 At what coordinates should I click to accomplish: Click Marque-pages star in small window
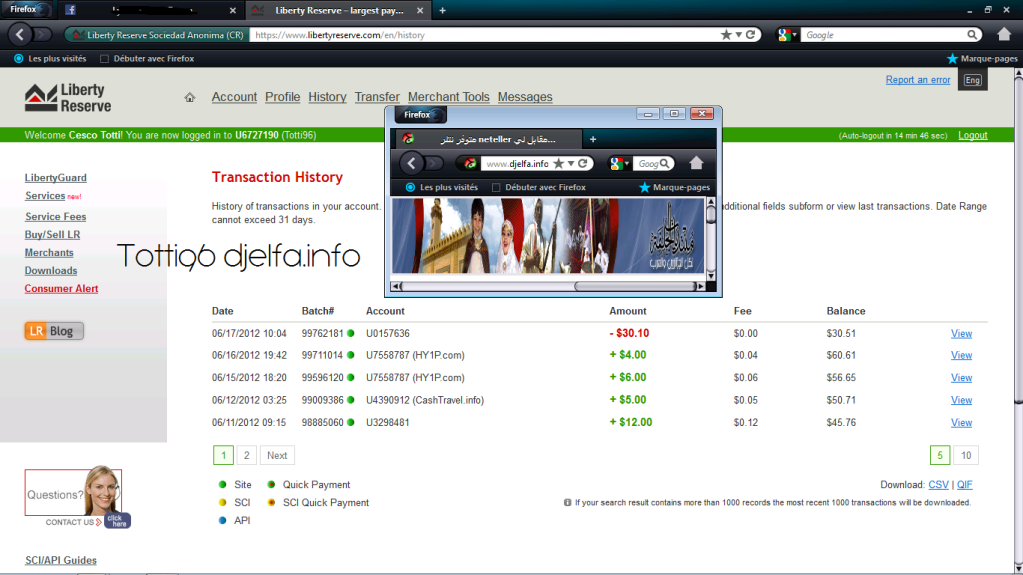[x=645, y=187]
